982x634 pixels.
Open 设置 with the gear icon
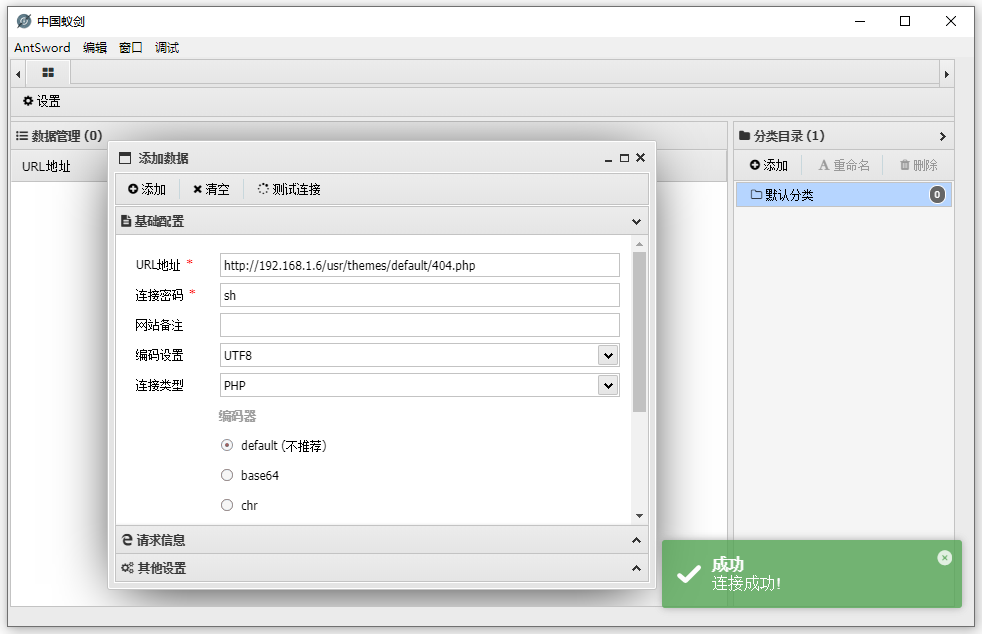pyautogui.click(x=41, y=101)
